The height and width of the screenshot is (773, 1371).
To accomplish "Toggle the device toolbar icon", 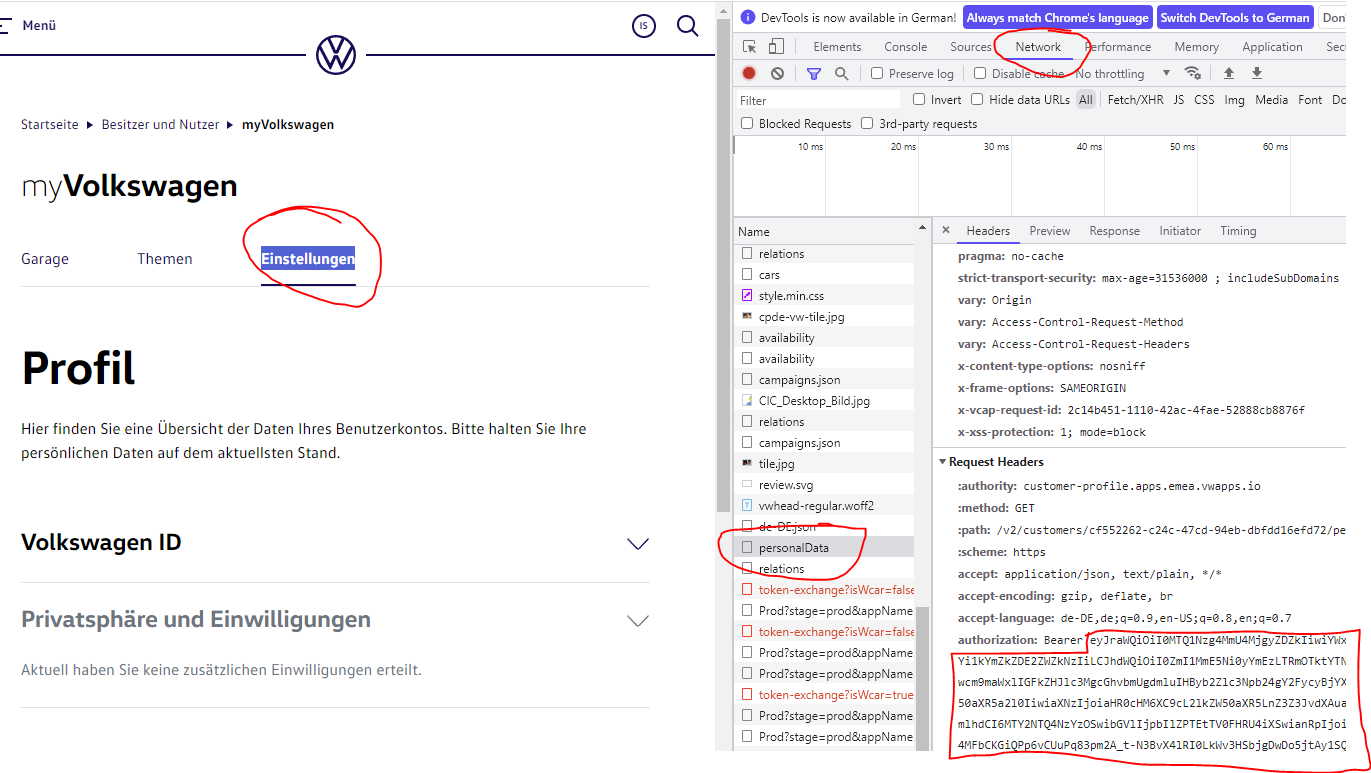I will coord(777,47).
